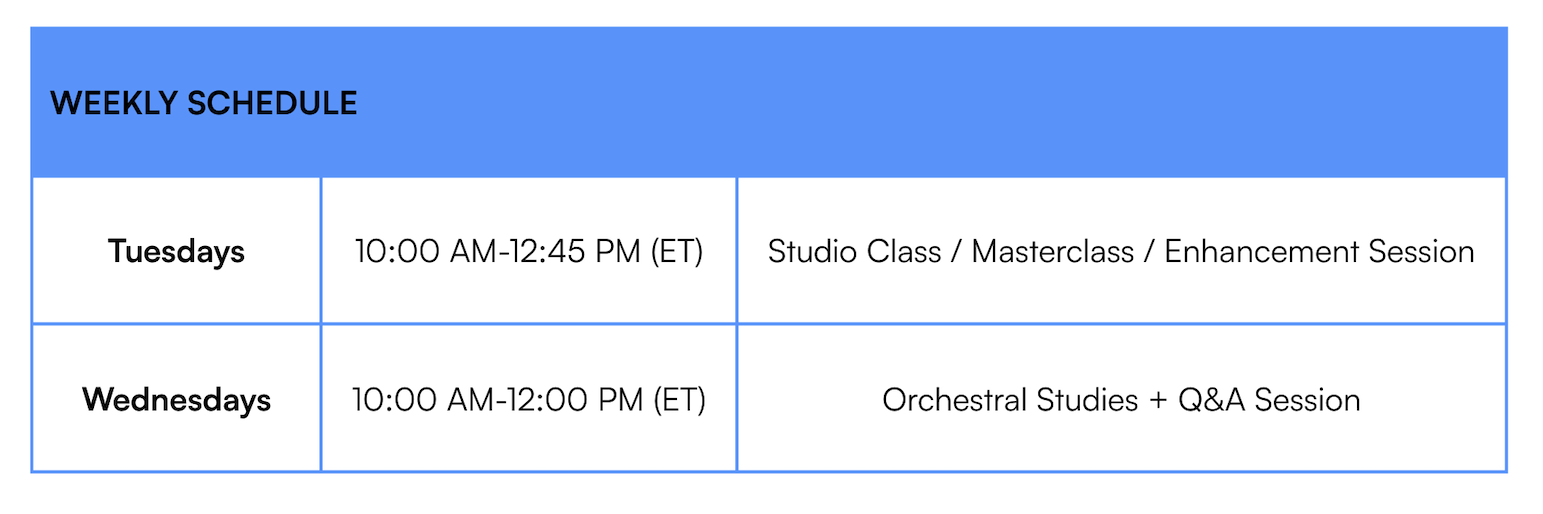Click the Enhancement Session text

(x=1319, y=251)
